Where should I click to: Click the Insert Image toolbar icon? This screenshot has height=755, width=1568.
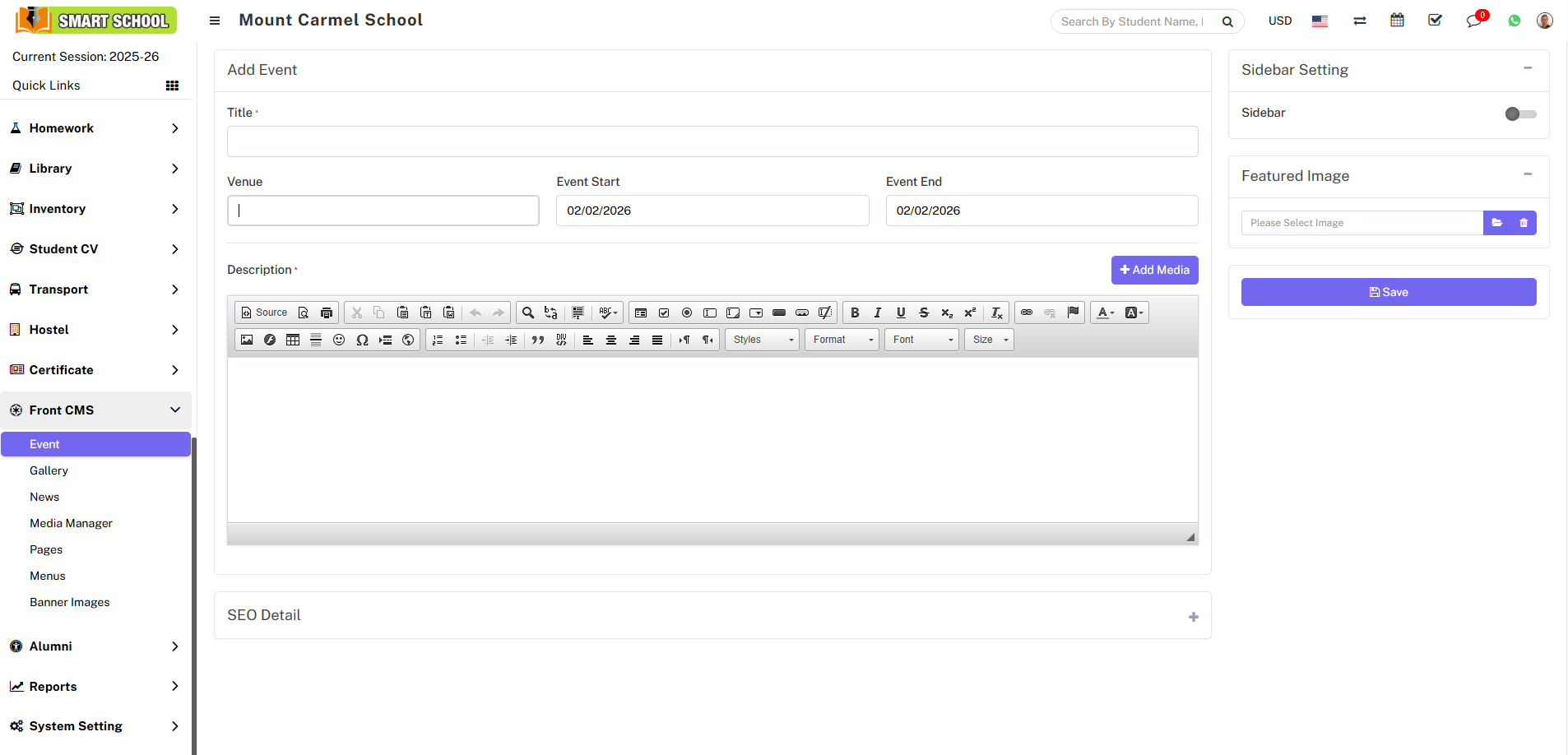coord(247,340)
